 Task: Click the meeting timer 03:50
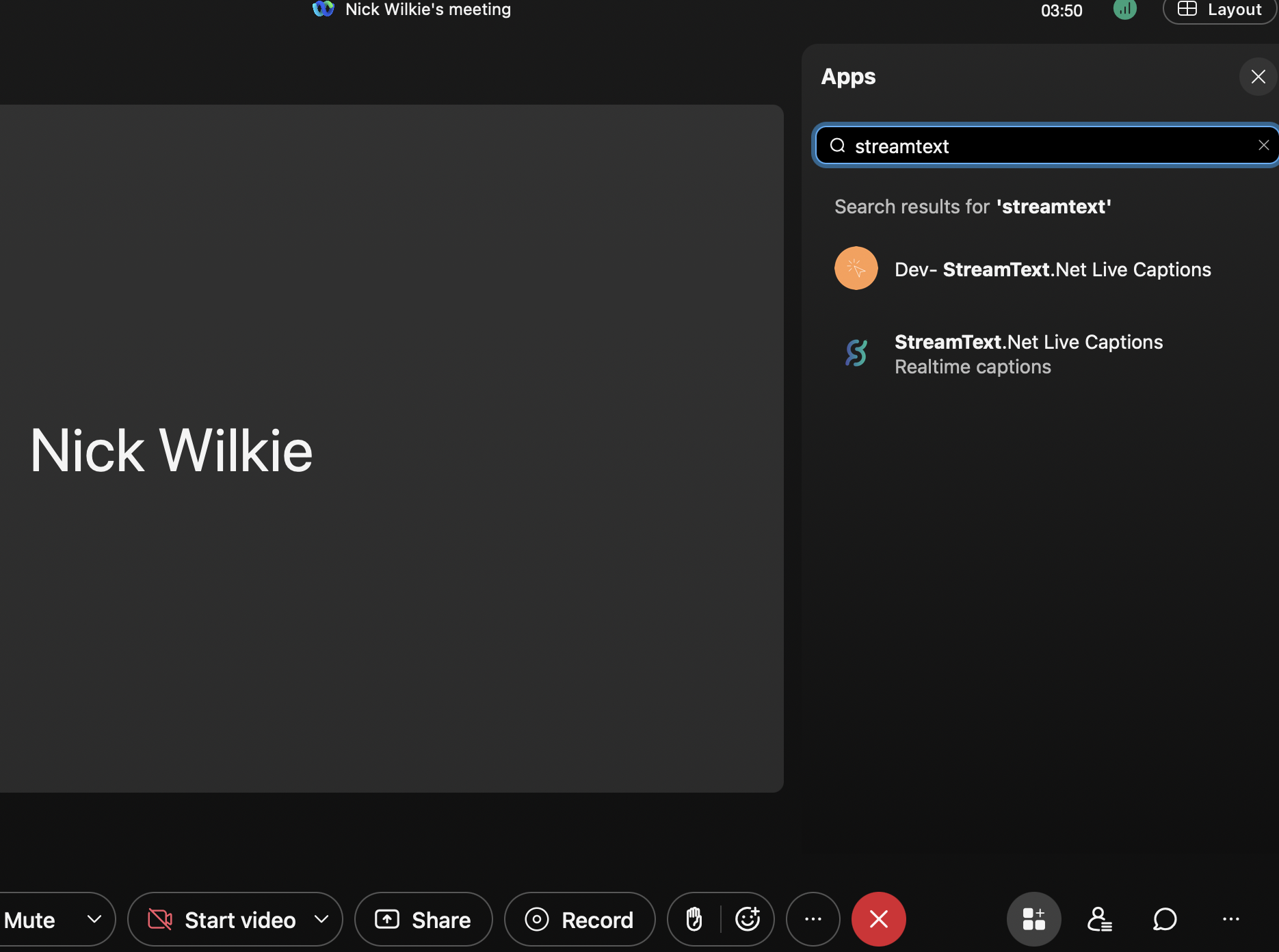coord(1062,10)
